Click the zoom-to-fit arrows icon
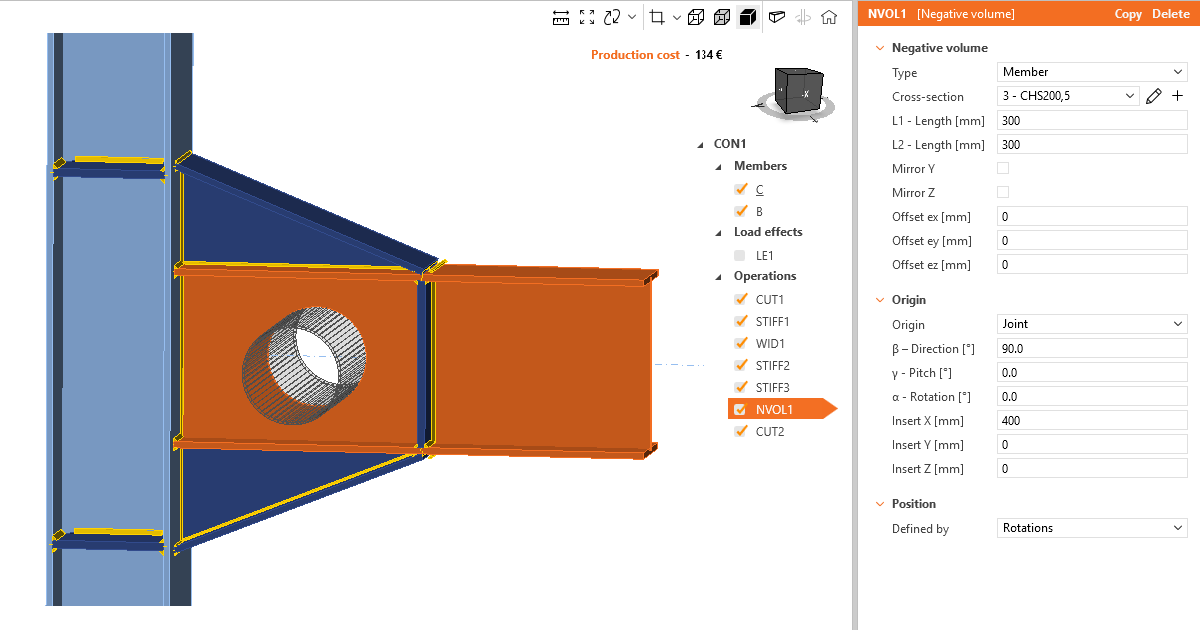The height and width of the screenshot is (630, 1200). pos(587,17)
